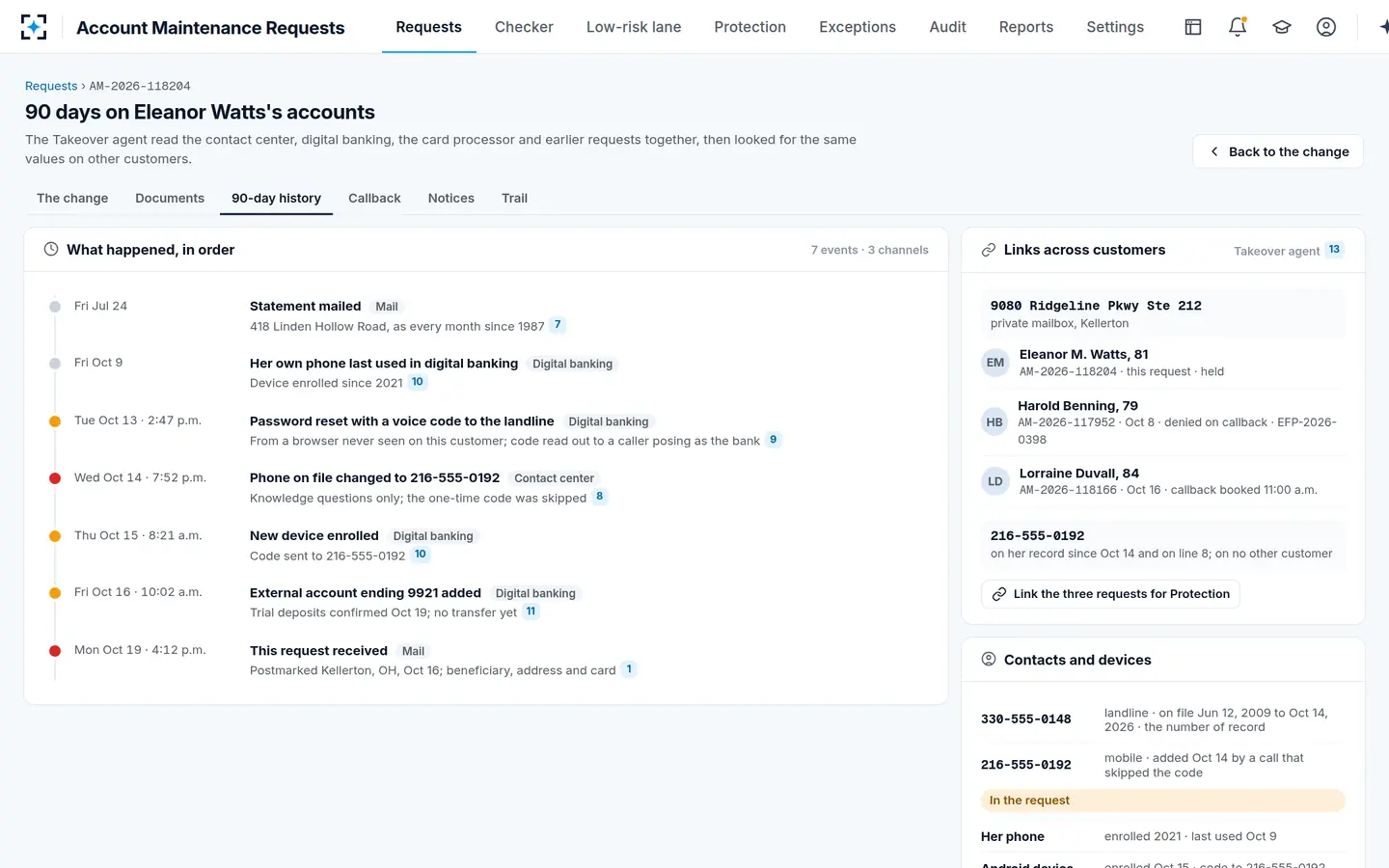Click the LD avatar for Lorraine Duvall

pyautogui.click(x=995, y=481)
